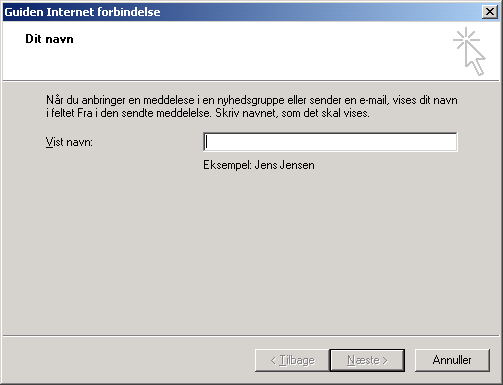The height and width of the screenshot is (385, 503).
Task: Click the Annuller button
Action: tap(452, 360)
